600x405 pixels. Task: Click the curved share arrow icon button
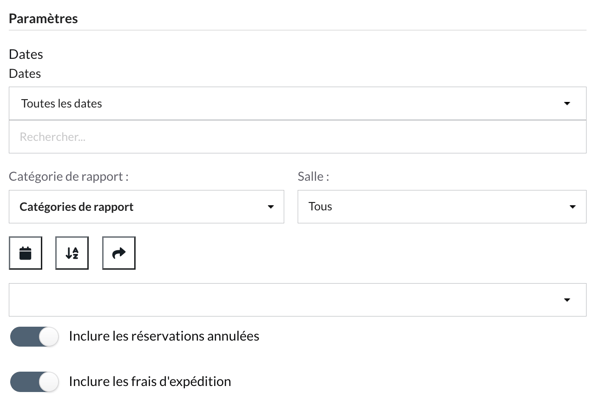[x=119, y=253]
